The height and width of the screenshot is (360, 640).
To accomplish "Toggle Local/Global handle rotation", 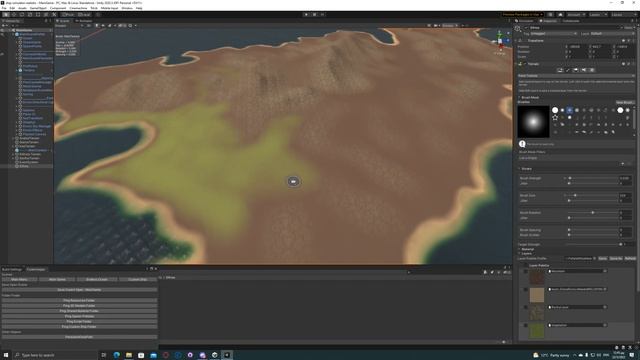I will click(84, 14).
